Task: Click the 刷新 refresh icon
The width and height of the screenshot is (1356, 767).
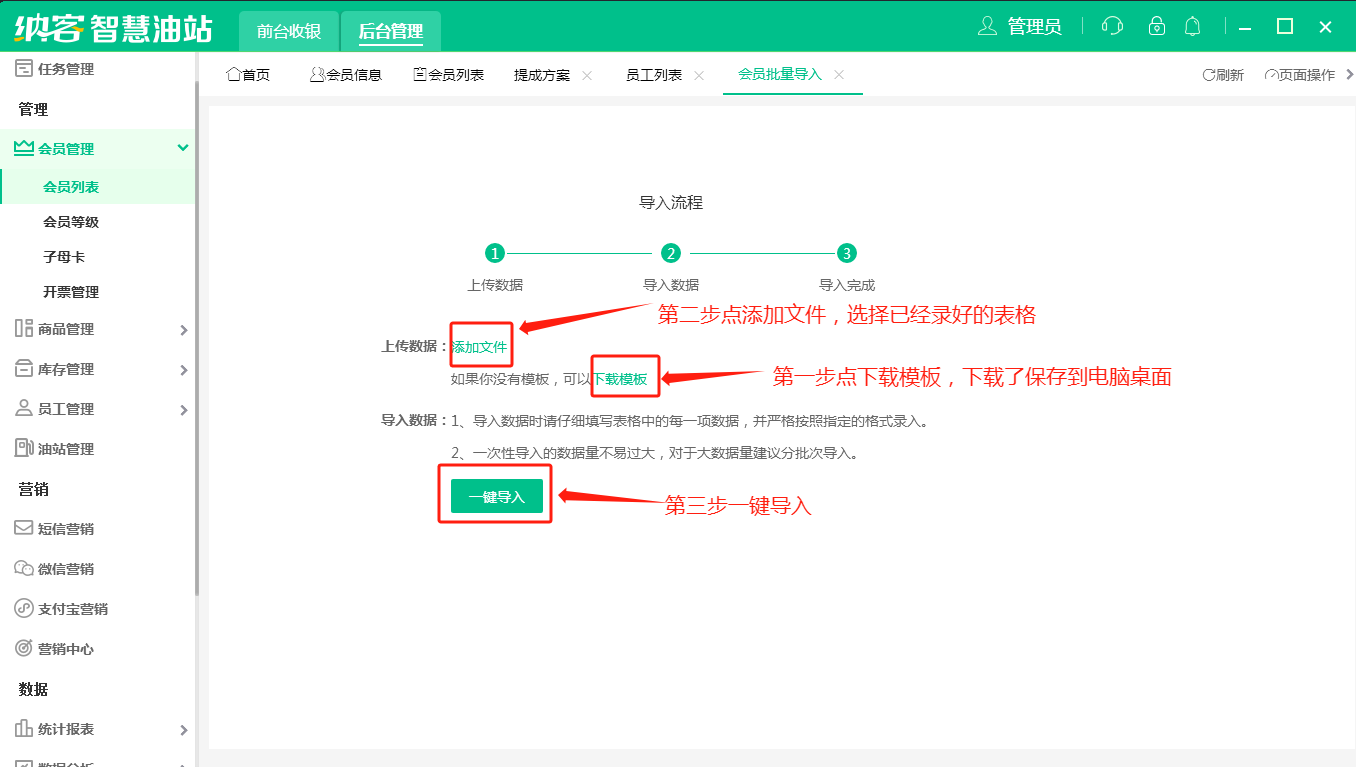Action: pos(1209,75)
